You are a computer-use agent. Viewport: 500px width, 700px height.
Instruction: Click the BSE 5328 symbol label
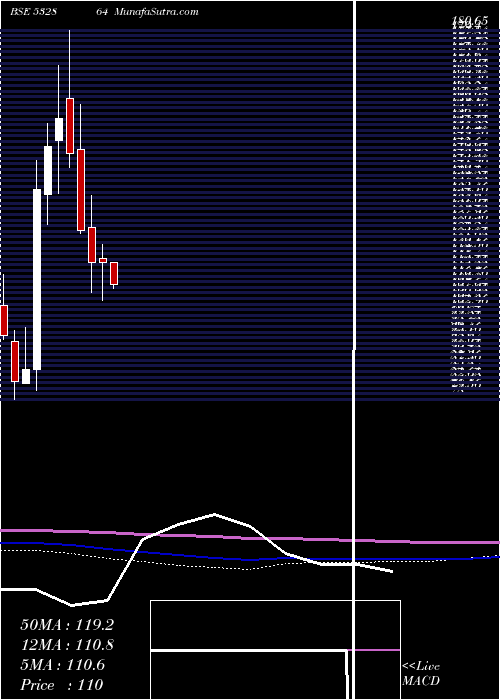coord(33,12)
